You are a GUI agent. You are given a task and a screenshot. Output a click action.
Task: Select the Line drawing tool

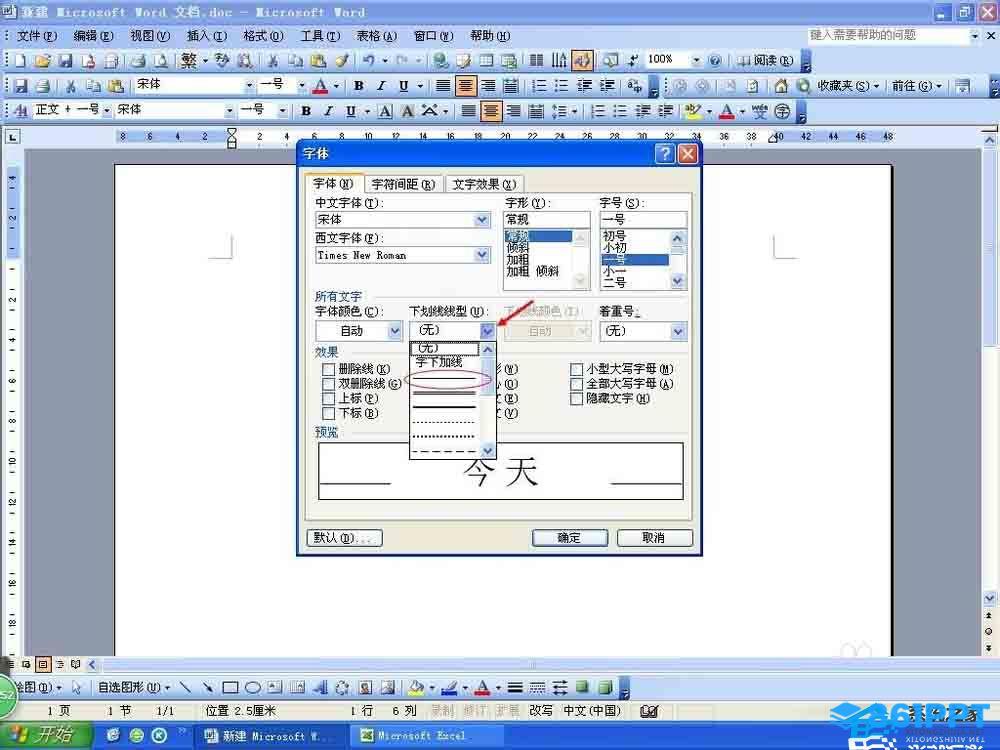pyautogui.click(x=185, y=688)
